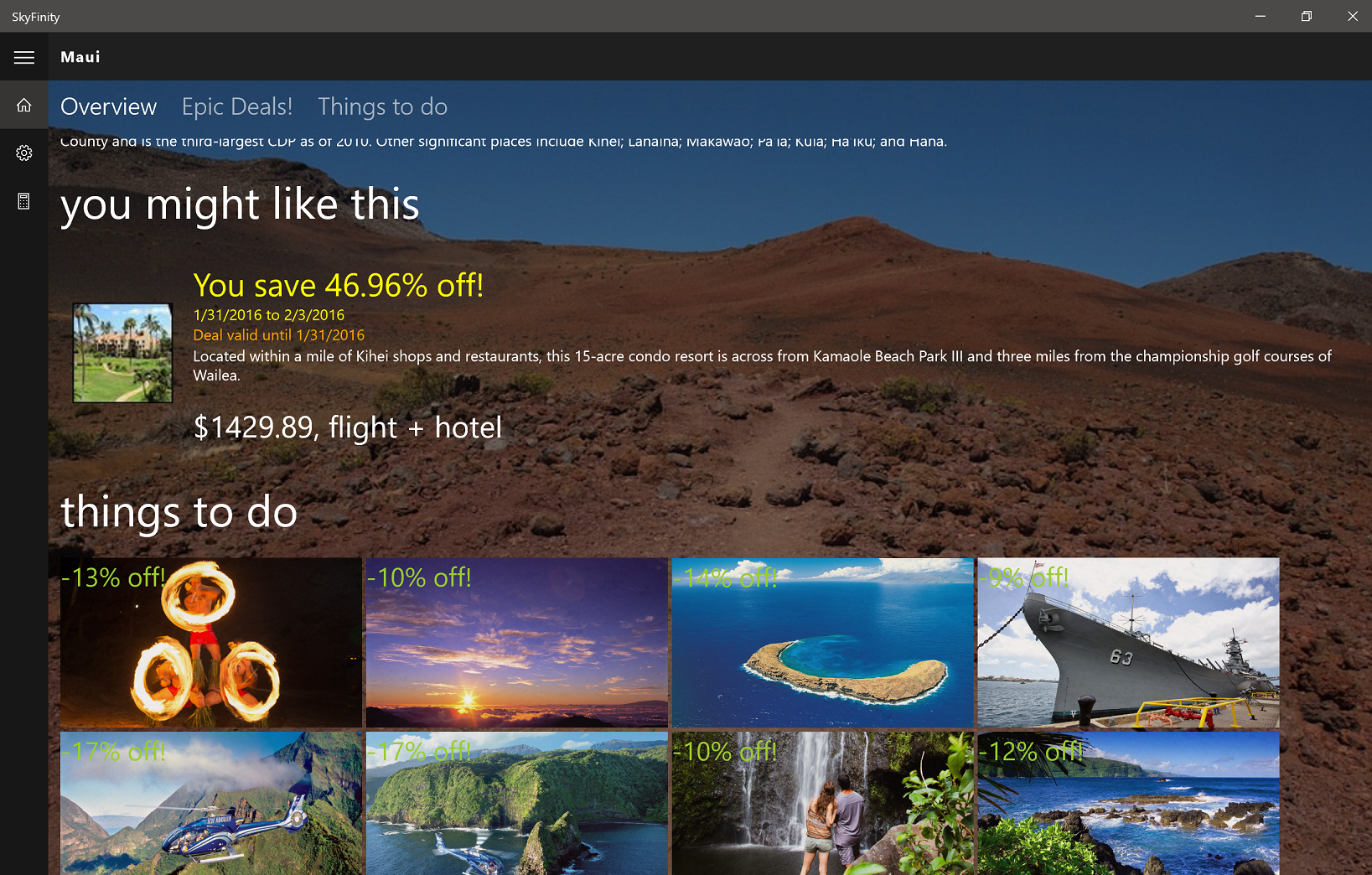Open the fire dancer -13% off tile
The image size is (1372, 875).
(x=211, y=643)
